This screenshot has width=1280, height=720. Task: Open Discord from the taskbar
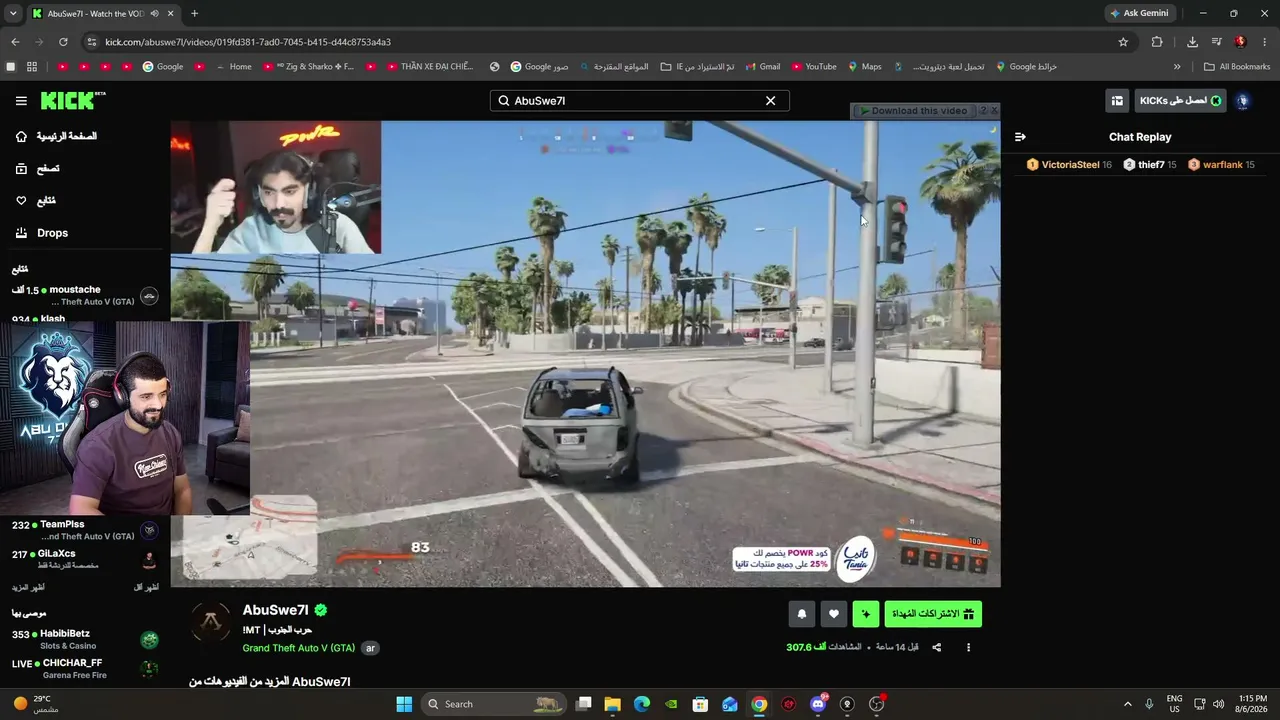pos(818,704)
